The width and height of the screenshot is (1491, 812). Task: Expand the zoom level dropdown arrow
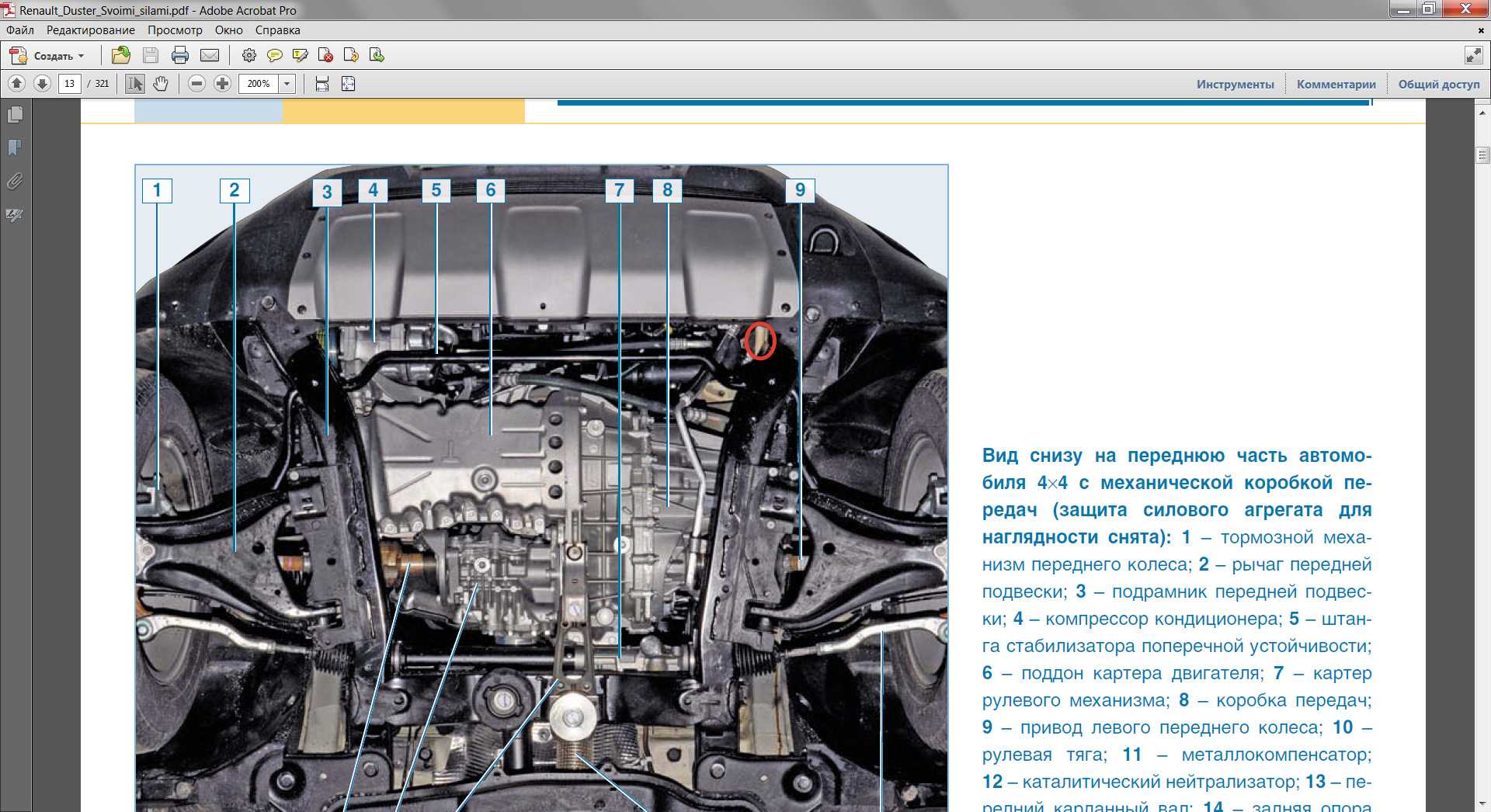pos(287,83)
